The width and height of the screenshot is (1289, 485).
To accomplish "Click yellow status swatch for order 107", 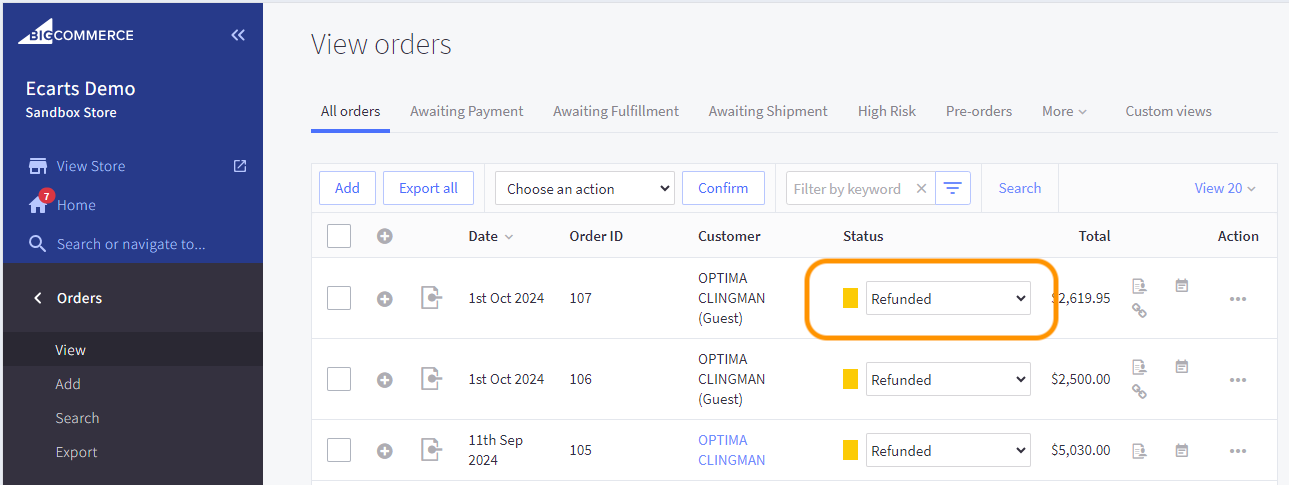I will (851, 298).
